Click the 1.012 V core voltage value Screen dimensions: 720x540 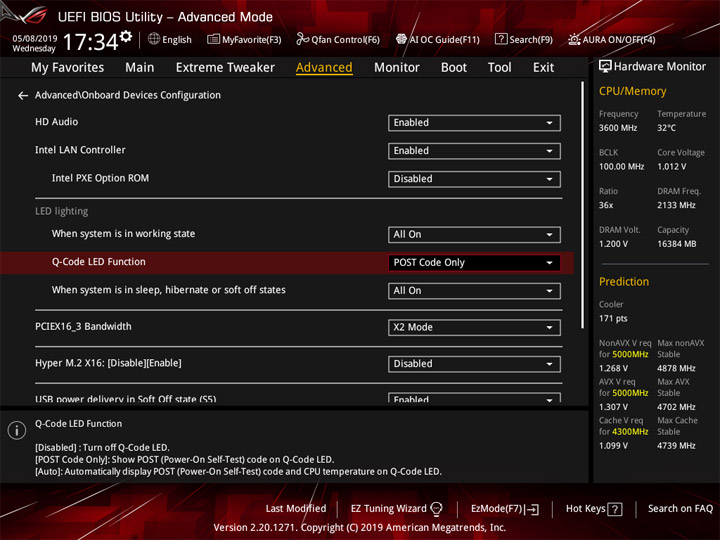[x=671, y=167]
